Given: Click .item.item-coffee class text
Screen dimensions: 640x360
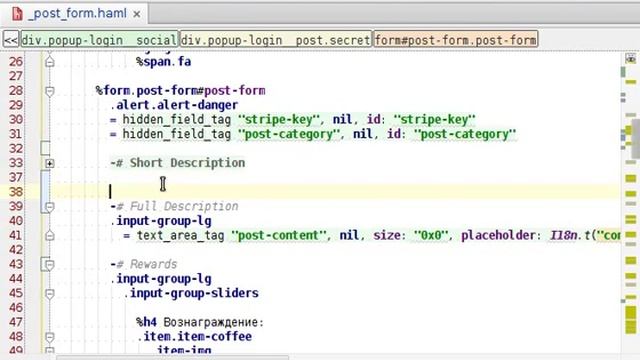Looking at the screenshot, I should 194,337.
